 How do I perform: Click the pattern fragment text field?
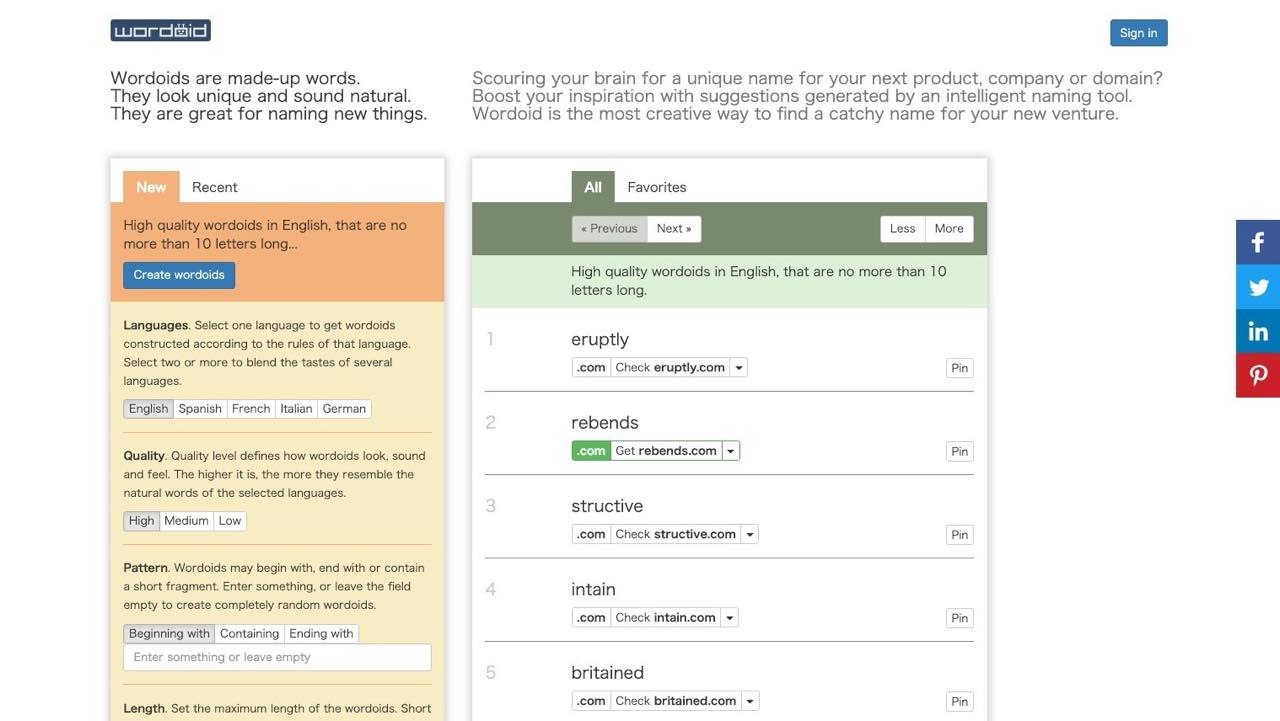277,657
